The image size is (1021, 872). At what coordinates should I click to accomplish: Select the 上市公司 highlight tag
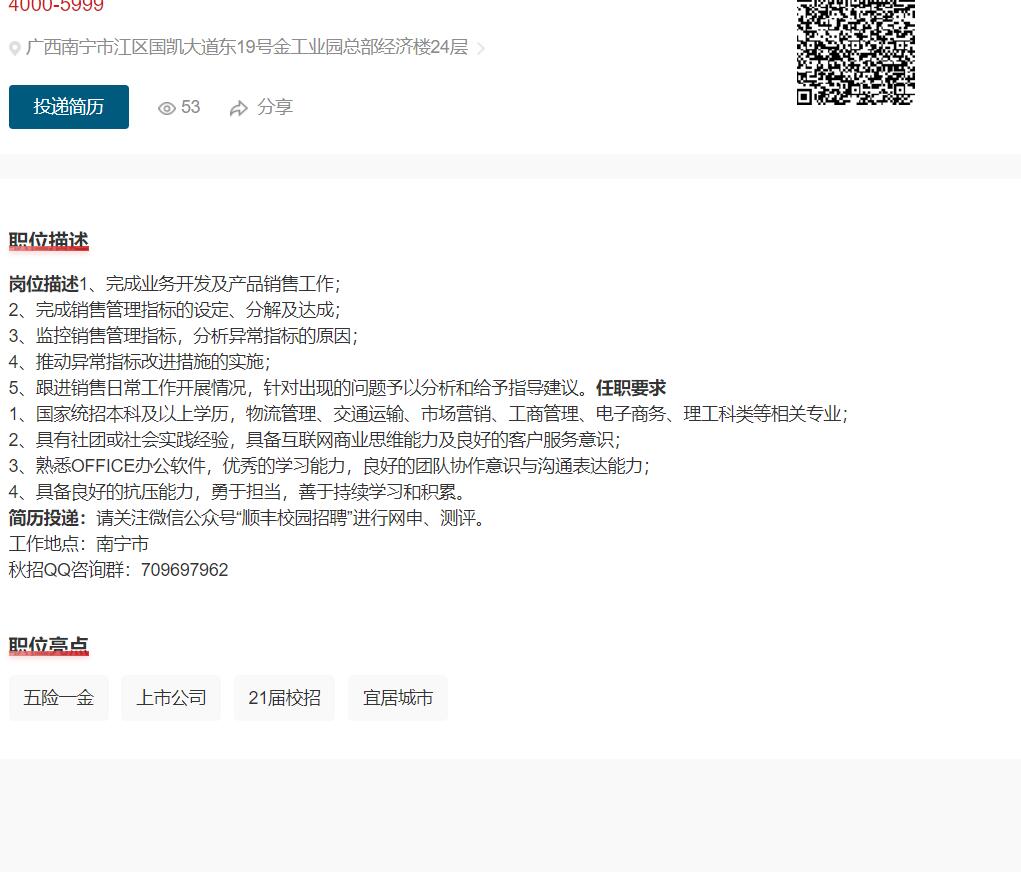(x=171, y=698)
